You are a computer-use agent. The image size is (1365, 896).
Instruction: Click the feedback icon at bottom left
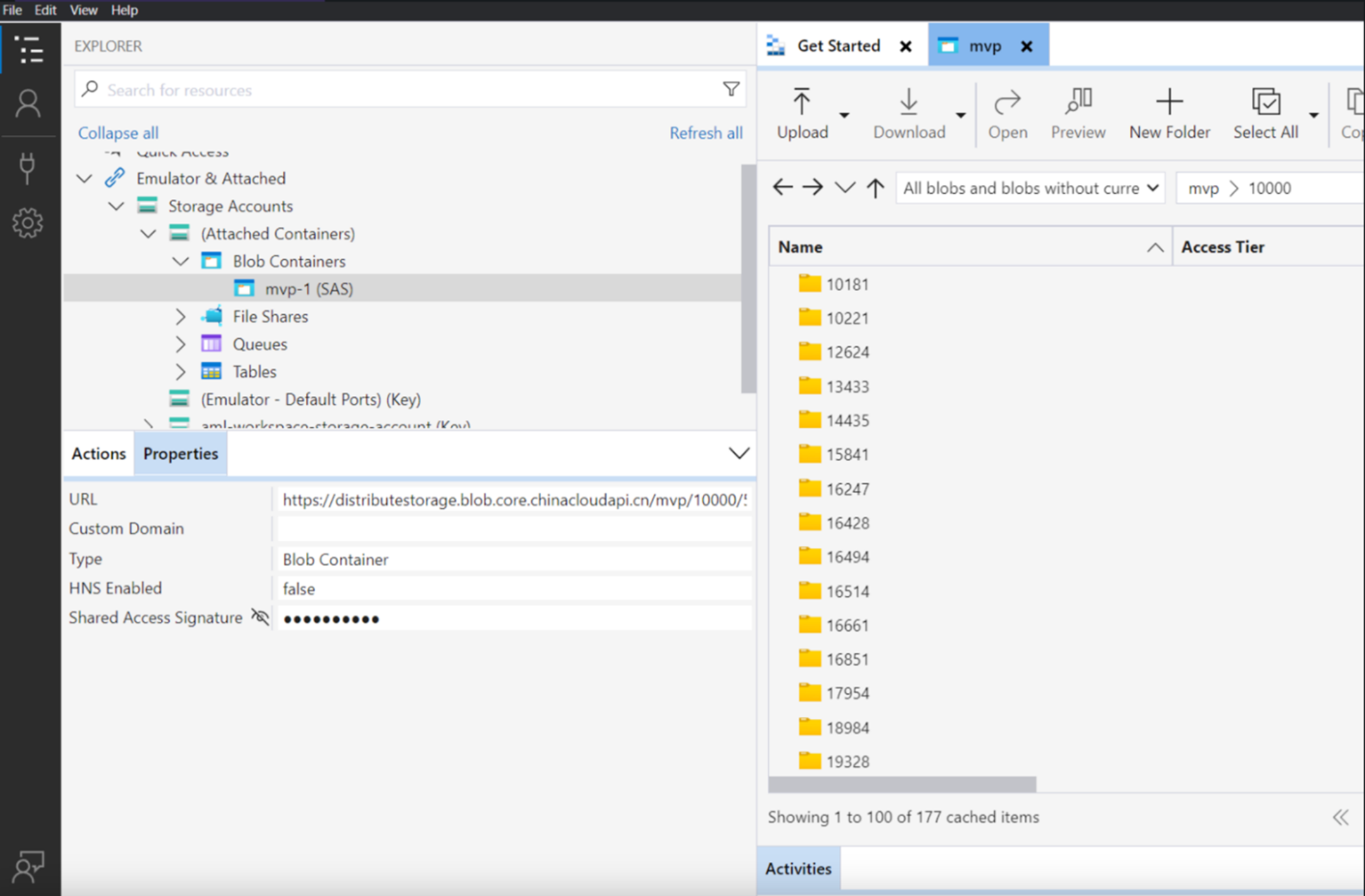(x=28, y=866)
